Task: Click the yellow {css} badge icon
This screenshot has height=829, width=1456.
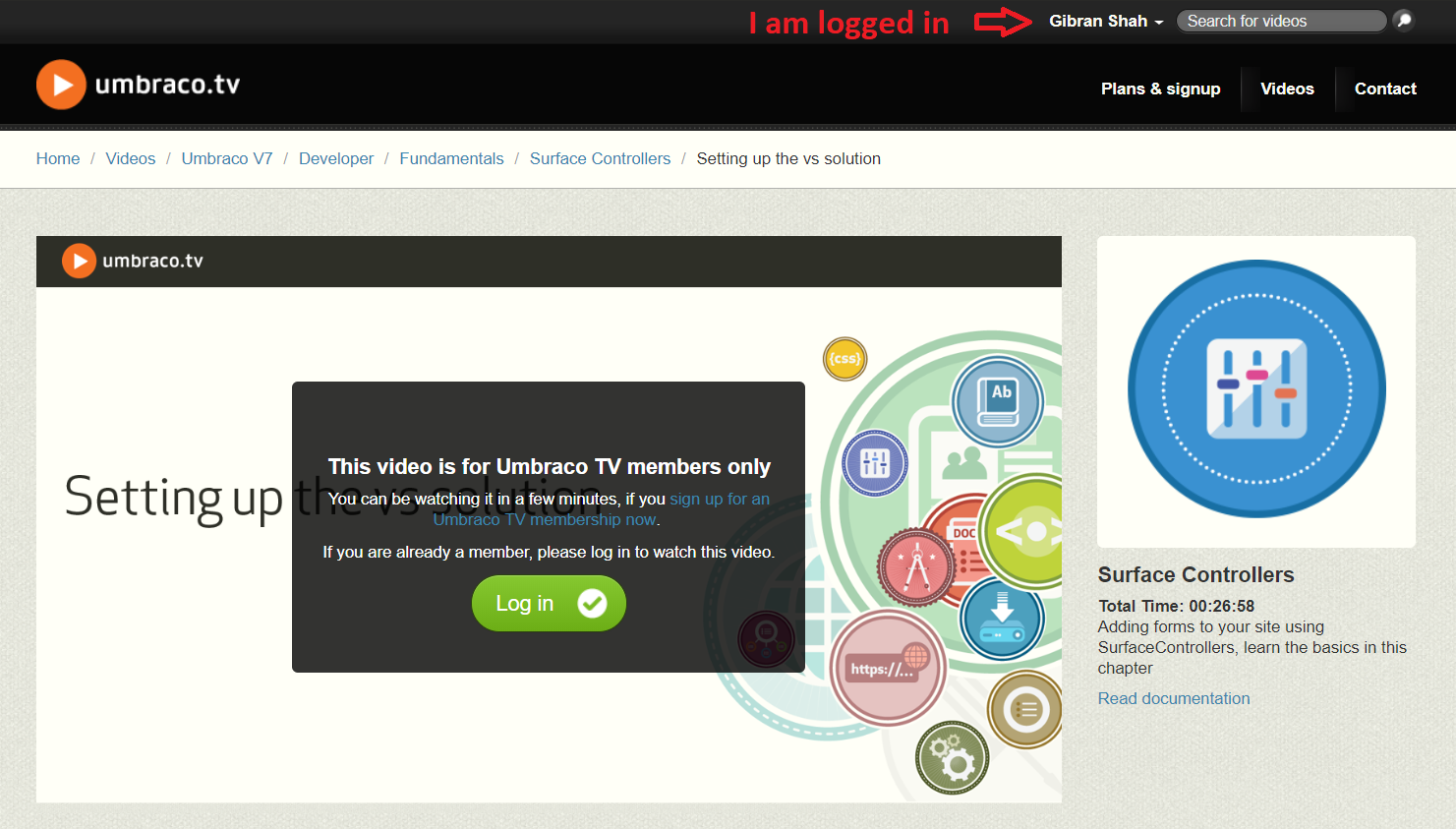Action: tap(844, 359)
